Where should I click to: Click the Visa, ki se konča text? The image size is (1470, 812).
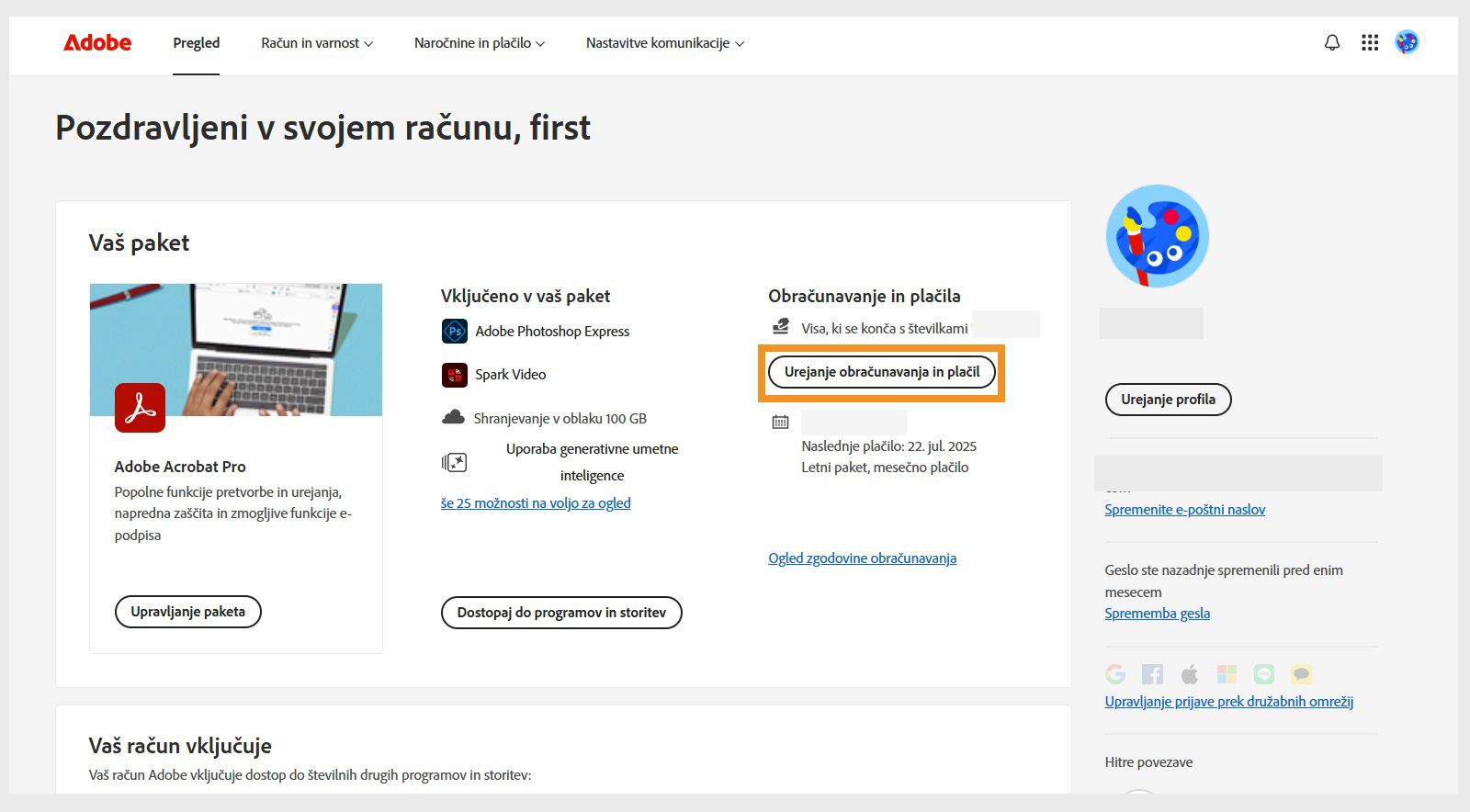(885, 328)
